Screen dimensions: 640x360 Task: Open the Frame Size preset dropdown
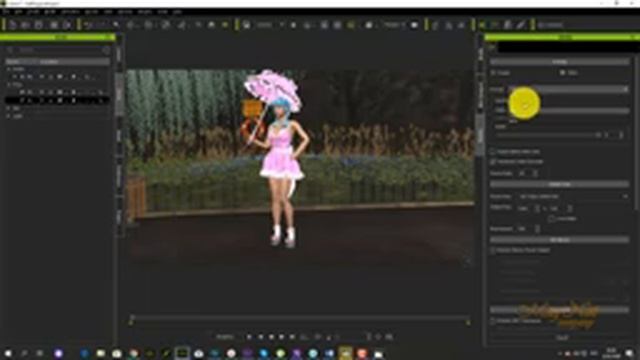point(573,196)
